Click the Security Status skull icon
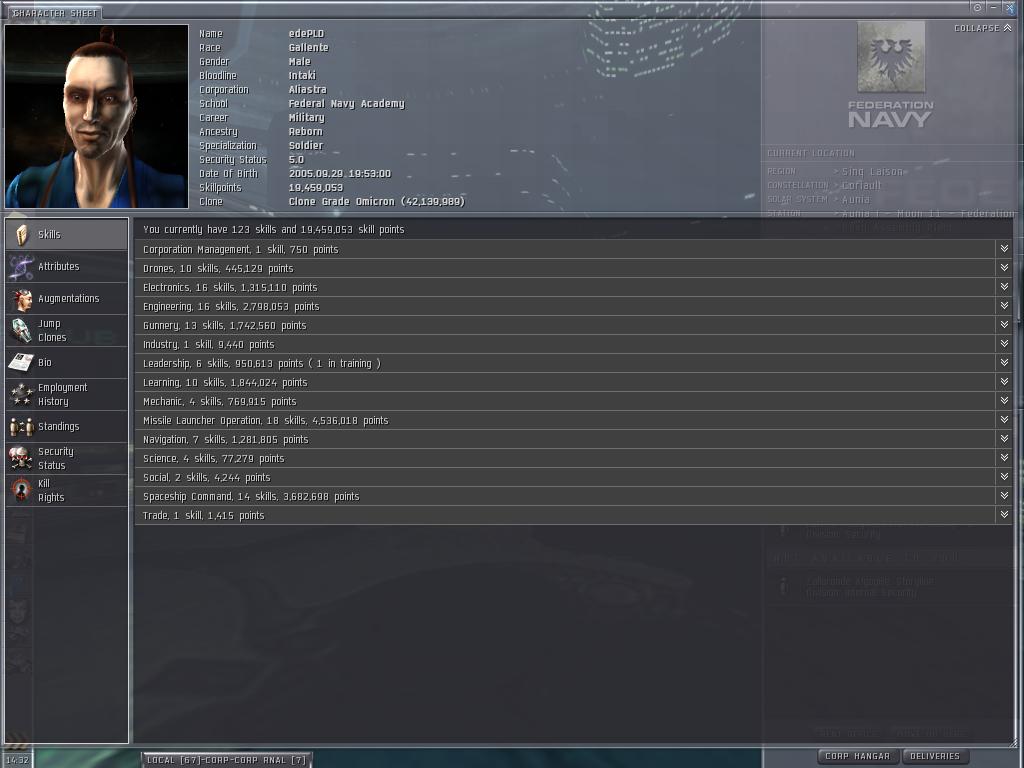The image size is (1024, 768). pyautogui.click(x=21, y=458)
